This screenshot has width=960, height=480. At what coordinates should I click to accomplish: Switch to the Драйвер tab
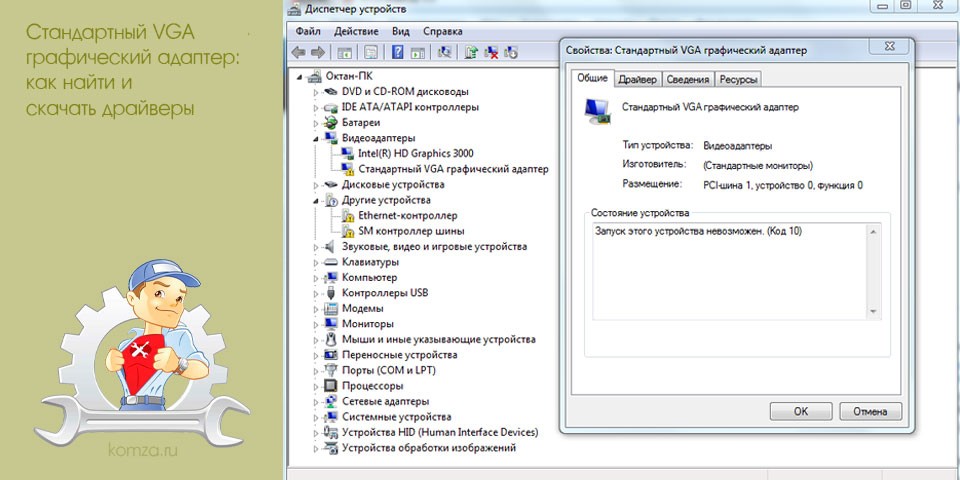click(637, 80)
